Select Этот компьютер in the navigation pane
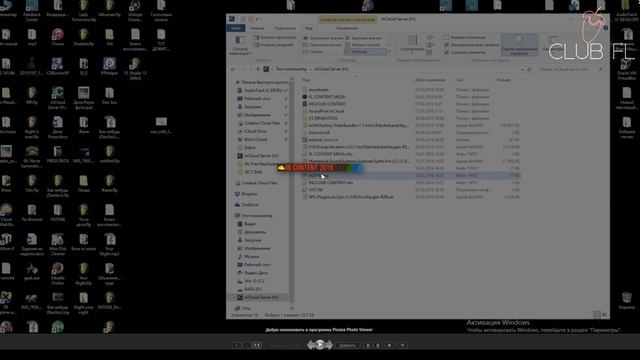The height and width of the screenshot is (360, 640). pos(257,216)
